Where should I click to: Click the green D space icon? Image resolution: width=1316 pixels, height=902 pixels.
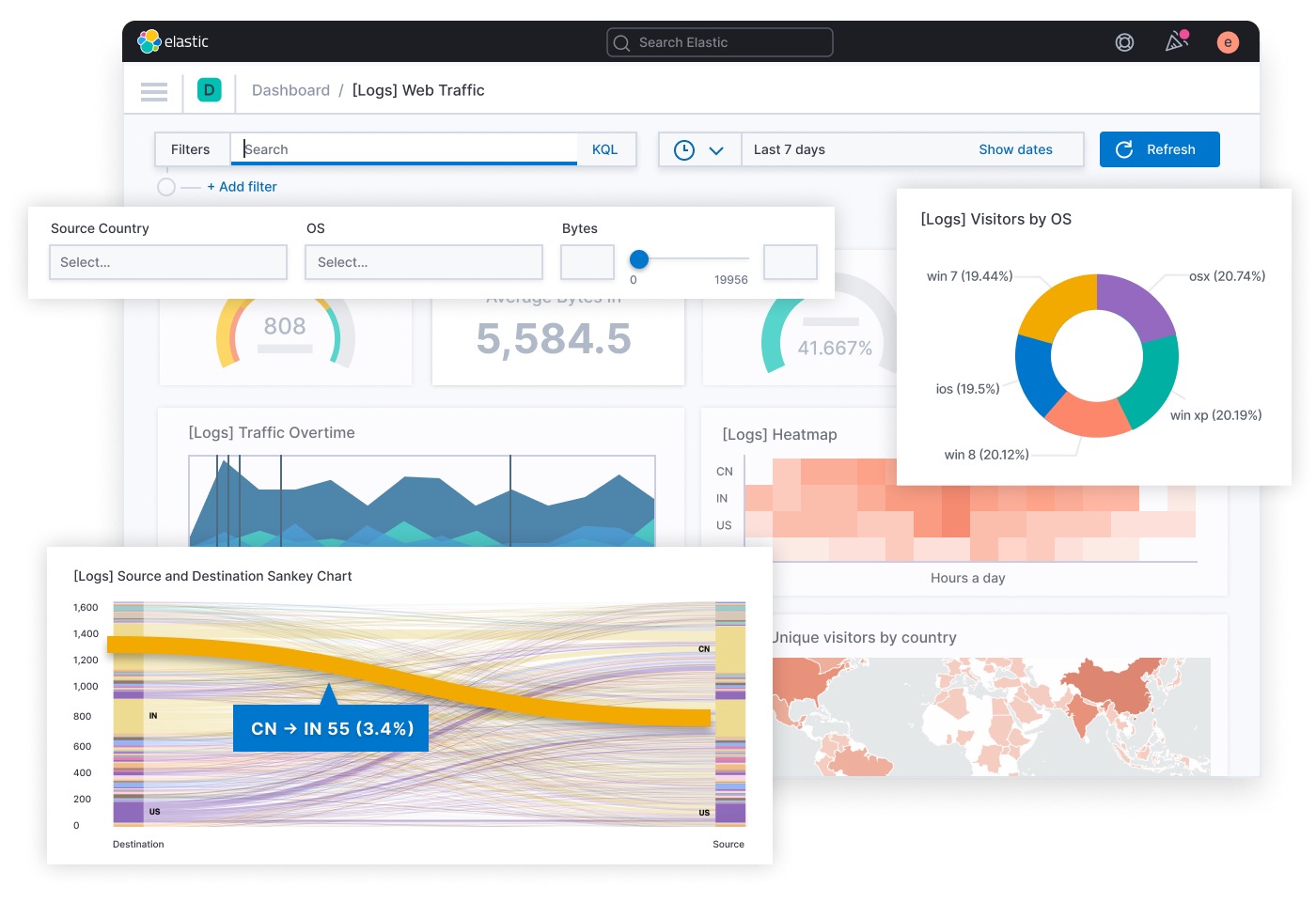[209, 90]
